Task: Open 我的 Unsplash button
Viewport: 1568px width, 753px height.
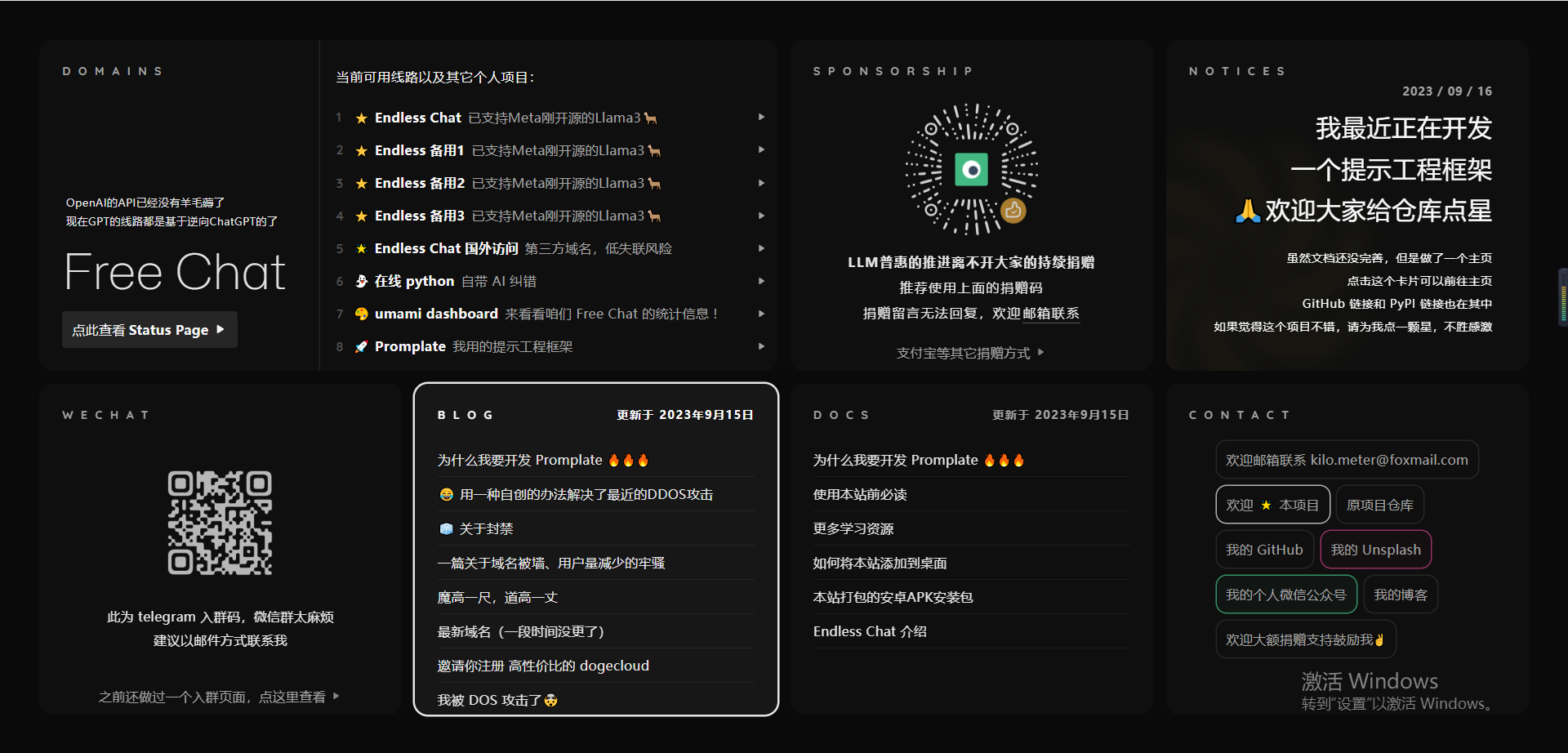Action: (1376, 550)
